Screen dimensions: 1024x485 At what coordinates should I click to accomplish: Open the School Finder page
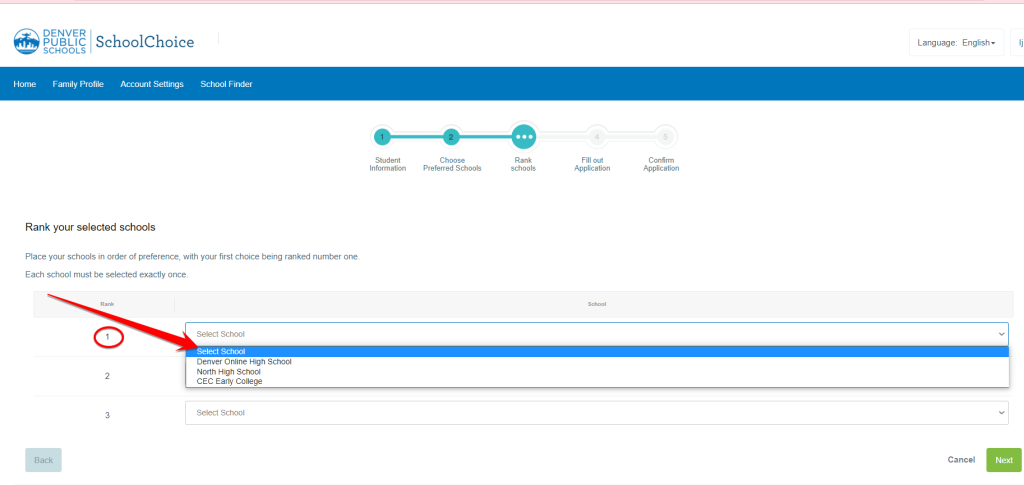(x=227, y=84)
